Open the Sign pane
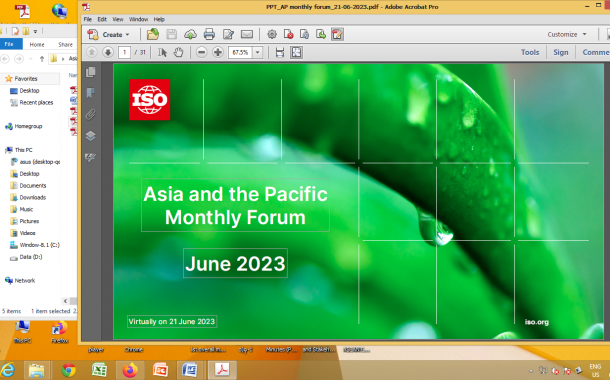This screenshot has height=380, width=610. pyautogui.click(x=561, y=52)
